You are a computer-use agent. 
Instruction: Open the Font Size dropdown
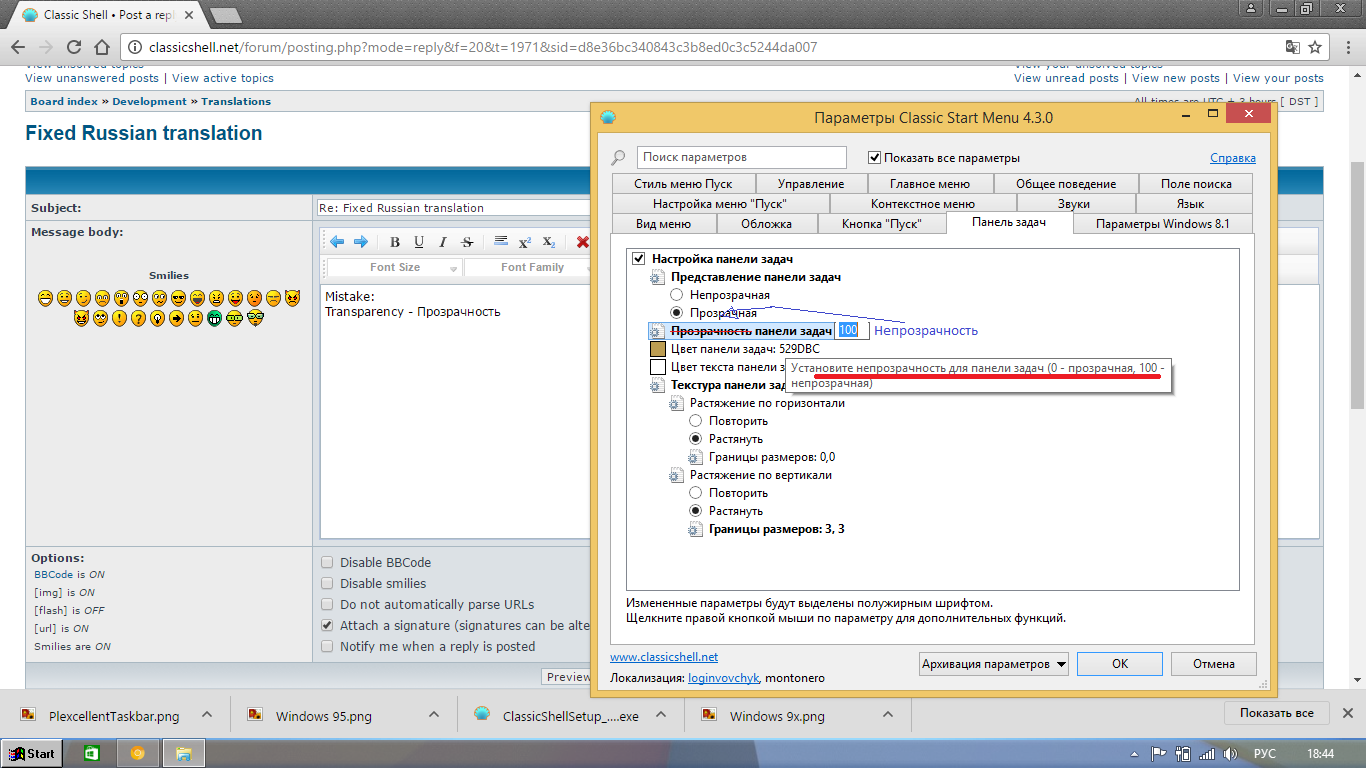pyautogui.click(x=395, y=268)
